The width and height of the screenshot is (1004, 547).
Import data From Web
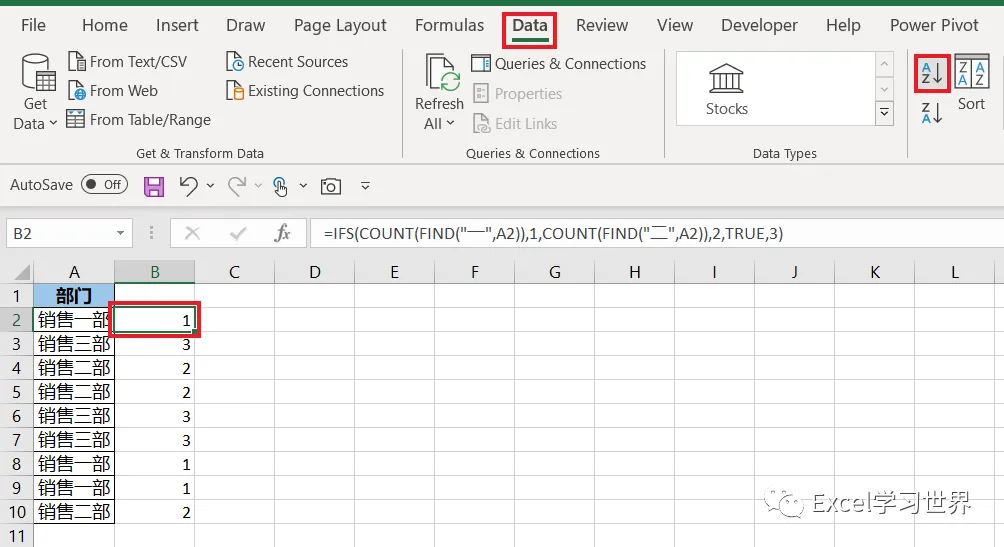(113, 90)
